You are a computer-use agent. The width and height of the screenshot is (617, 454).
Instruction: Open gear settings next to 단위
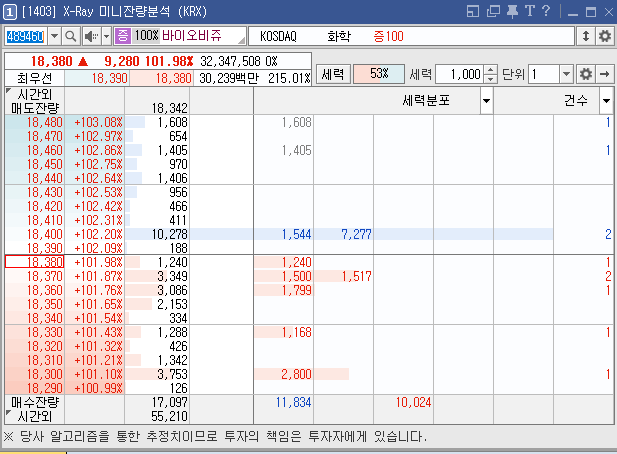click(586, 74)
